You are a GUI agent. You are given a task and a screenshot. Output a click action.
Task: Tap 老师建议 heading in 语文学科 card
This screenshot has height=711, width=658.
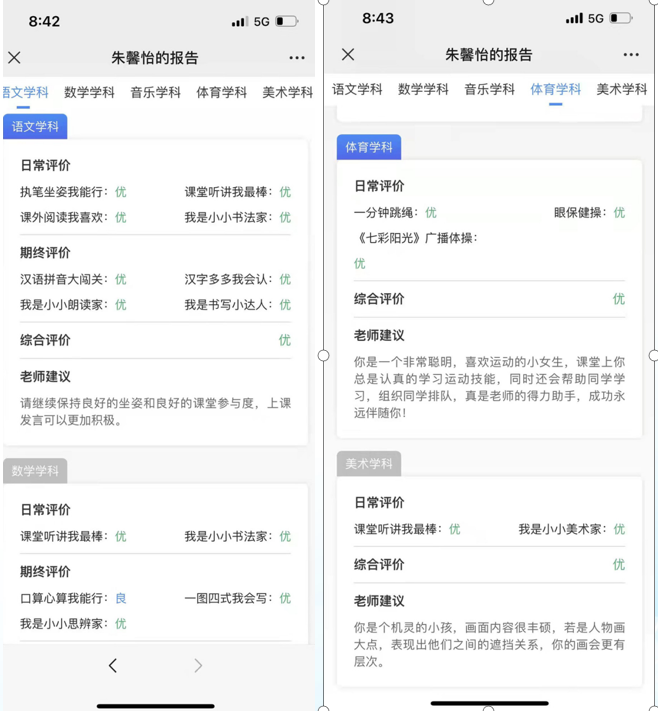click(x=45, y=376)
